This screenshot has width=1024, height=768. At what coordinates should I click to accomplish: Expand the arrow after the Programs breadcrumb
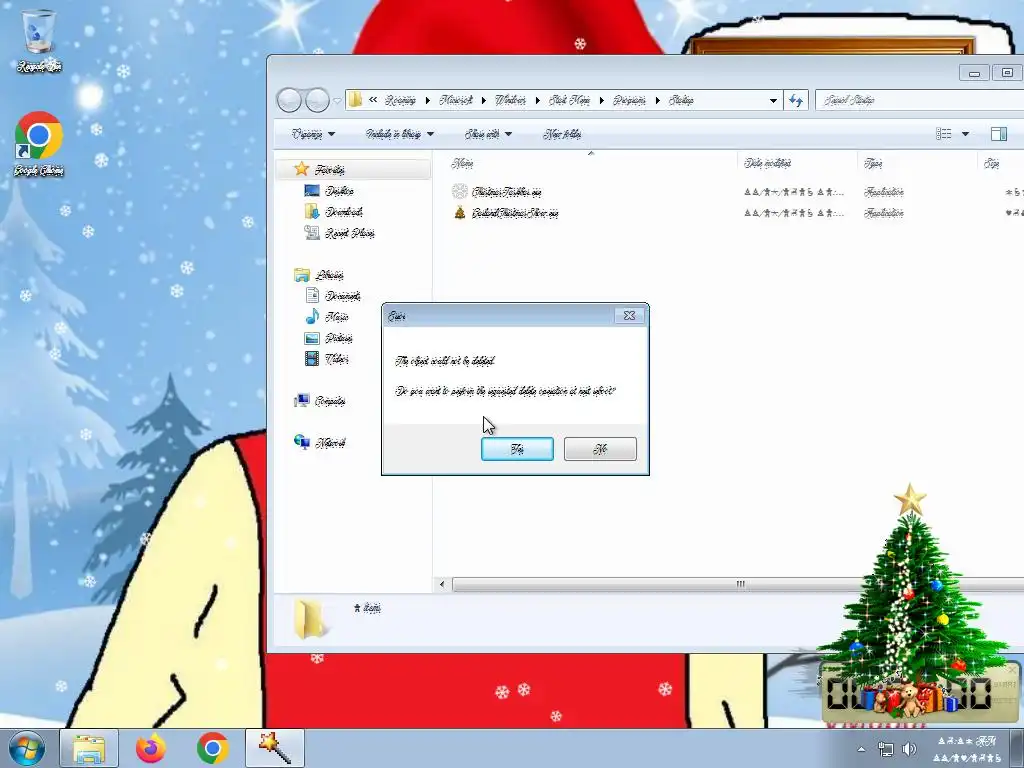click(658, 100)
